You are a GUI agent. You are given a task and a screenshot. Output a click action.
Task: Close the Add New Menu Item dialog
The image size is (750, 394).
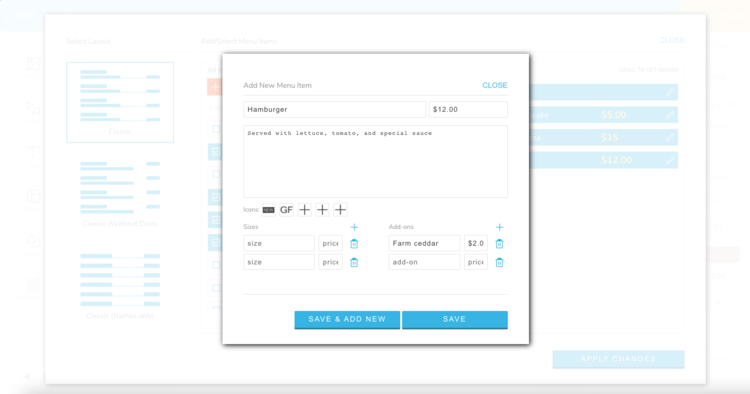click(x=495, y=85)
